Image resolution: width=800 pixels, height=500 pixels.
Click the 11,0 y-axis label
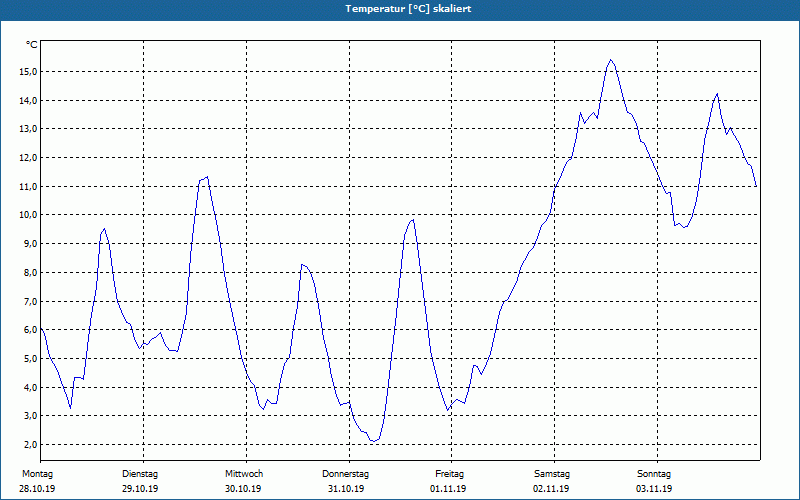[x=28, y=187]
